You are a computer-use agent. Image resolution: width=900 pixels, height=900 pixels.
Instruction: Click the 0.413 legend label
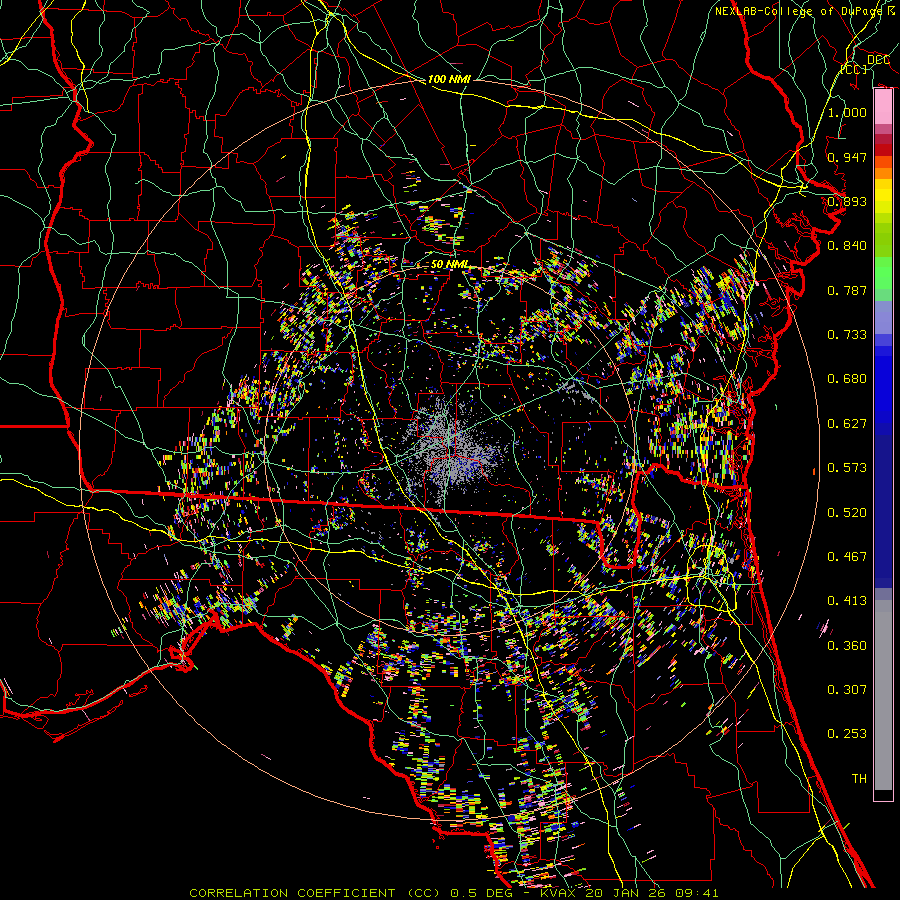click(847, 601)
